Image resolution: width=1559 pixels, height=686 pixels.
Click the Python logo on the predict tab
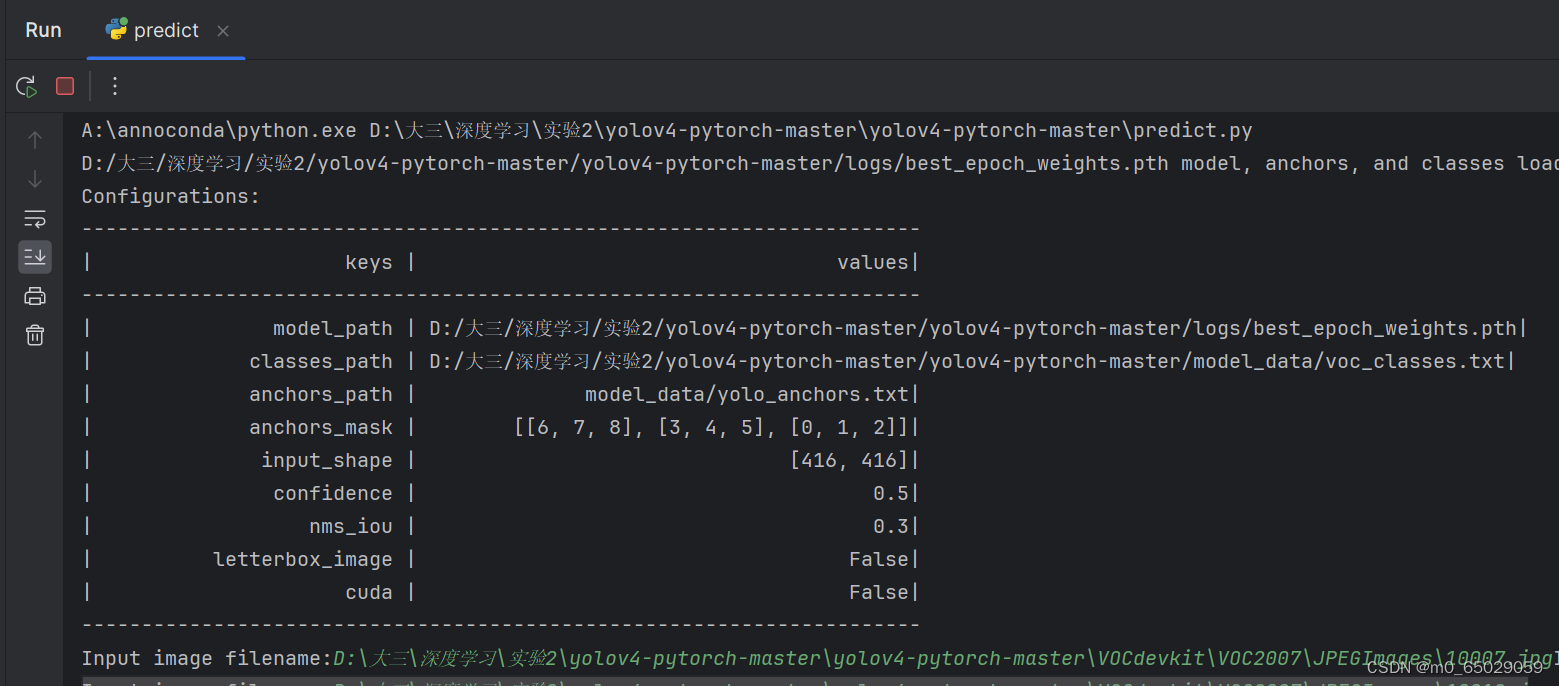coord(114,29)
